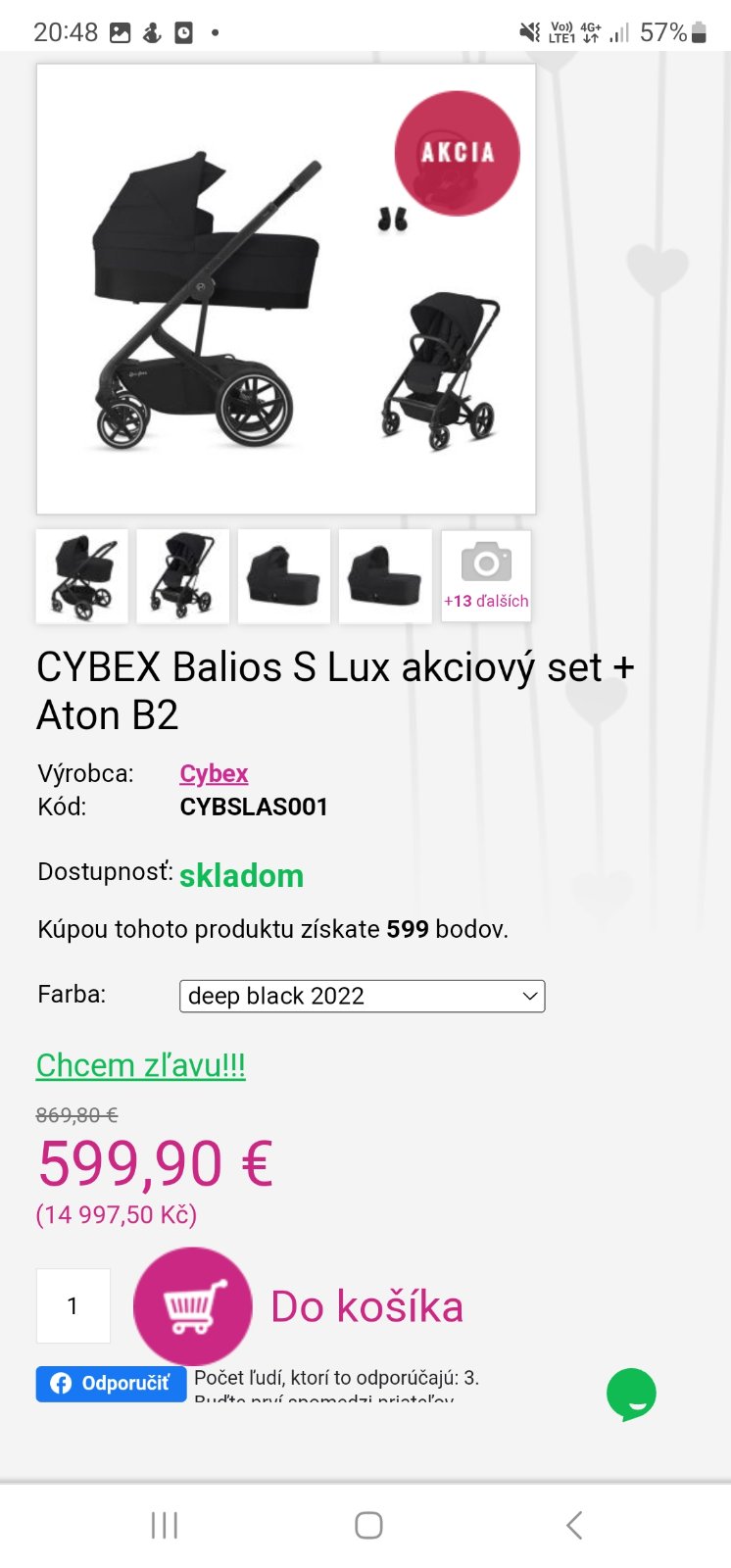Tap the pink shopping cart icon
This screenshot has height=1568, width=731.
coord(193,1306)
